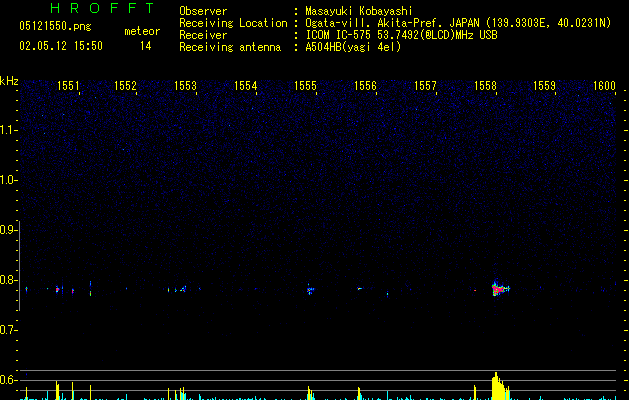
Task: Click the 1558 time axis marker
Action: 485,86
